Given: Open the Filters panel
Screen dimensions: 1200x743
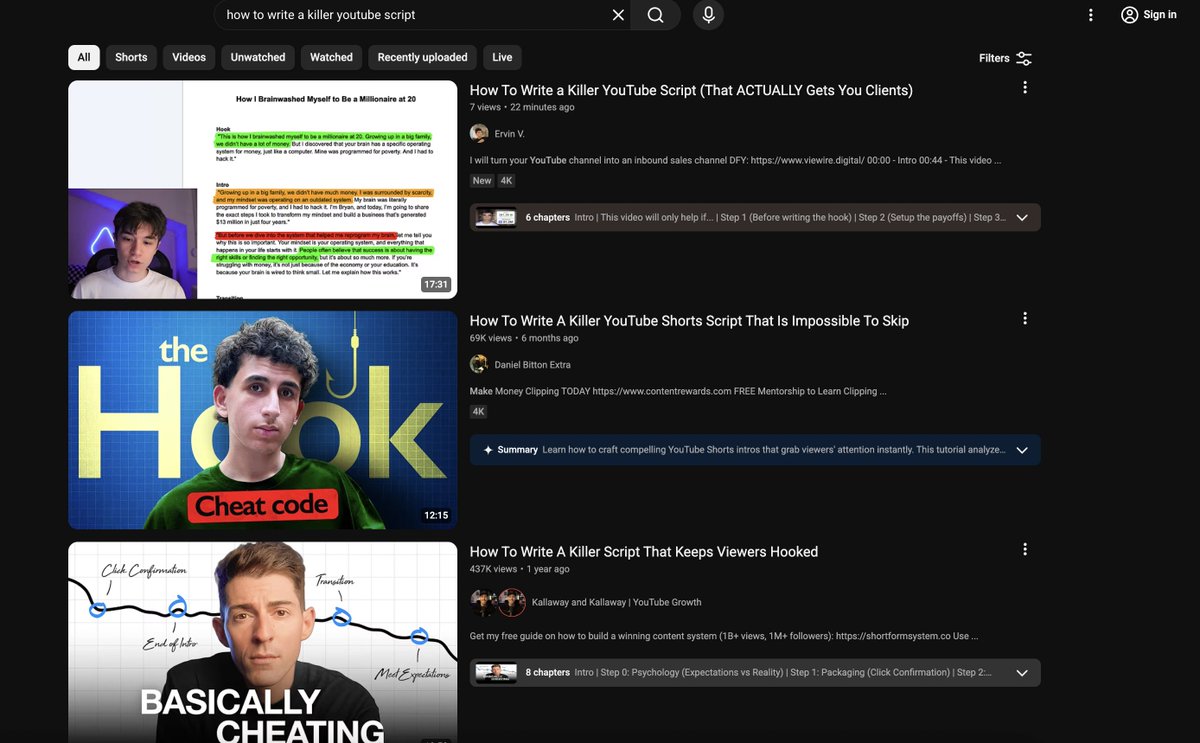Looking at the screenshot, I should (x=1005, y=58).
